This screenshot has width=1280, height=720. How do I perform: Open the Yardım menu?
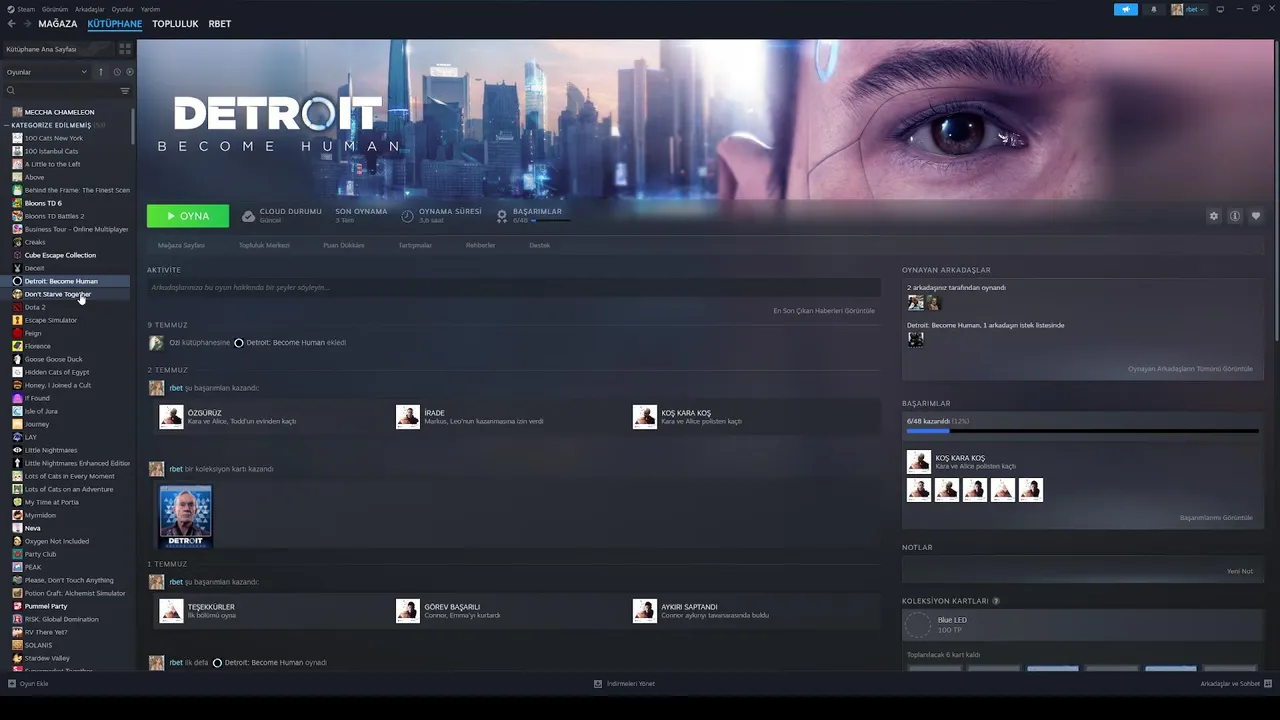[150, 9]
